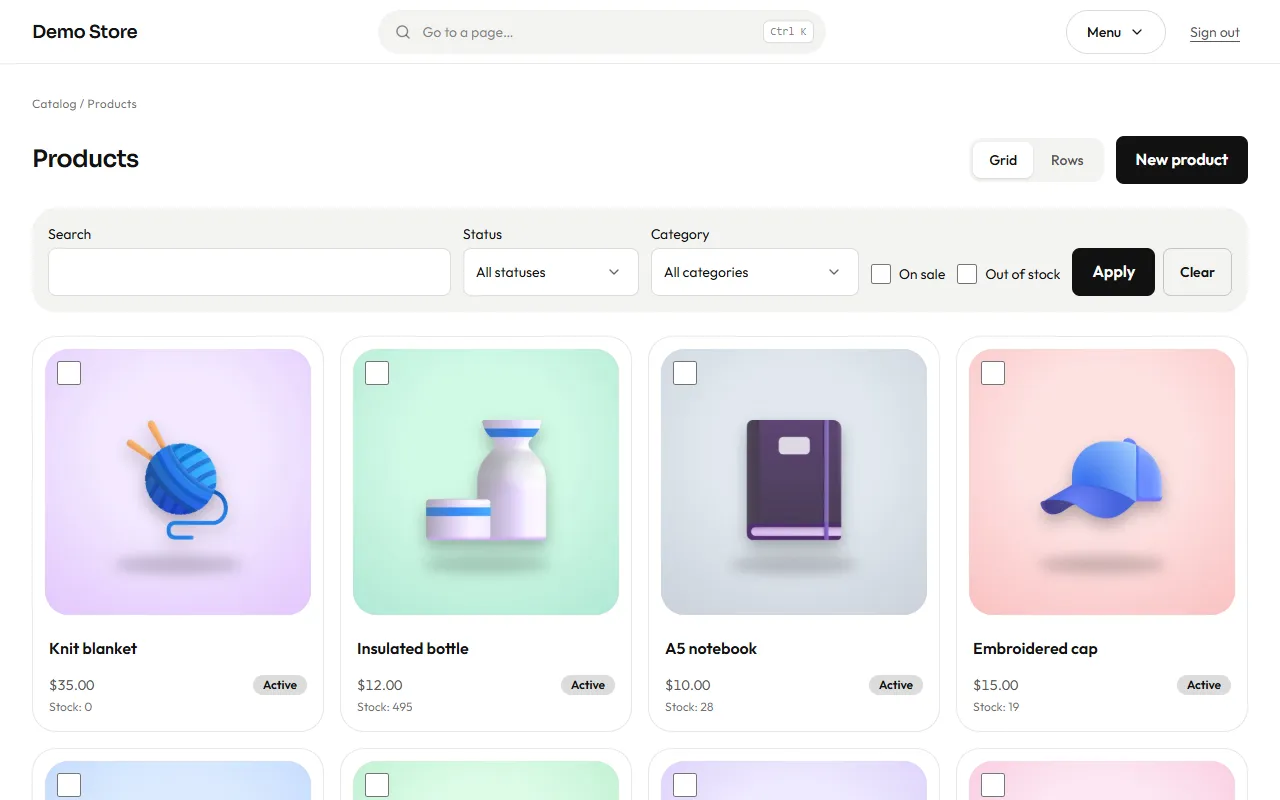The width and height of the screenshot is (1280, 800).
Task: Click the Ctrl K shortcut badge
Action: pos(788,32)
